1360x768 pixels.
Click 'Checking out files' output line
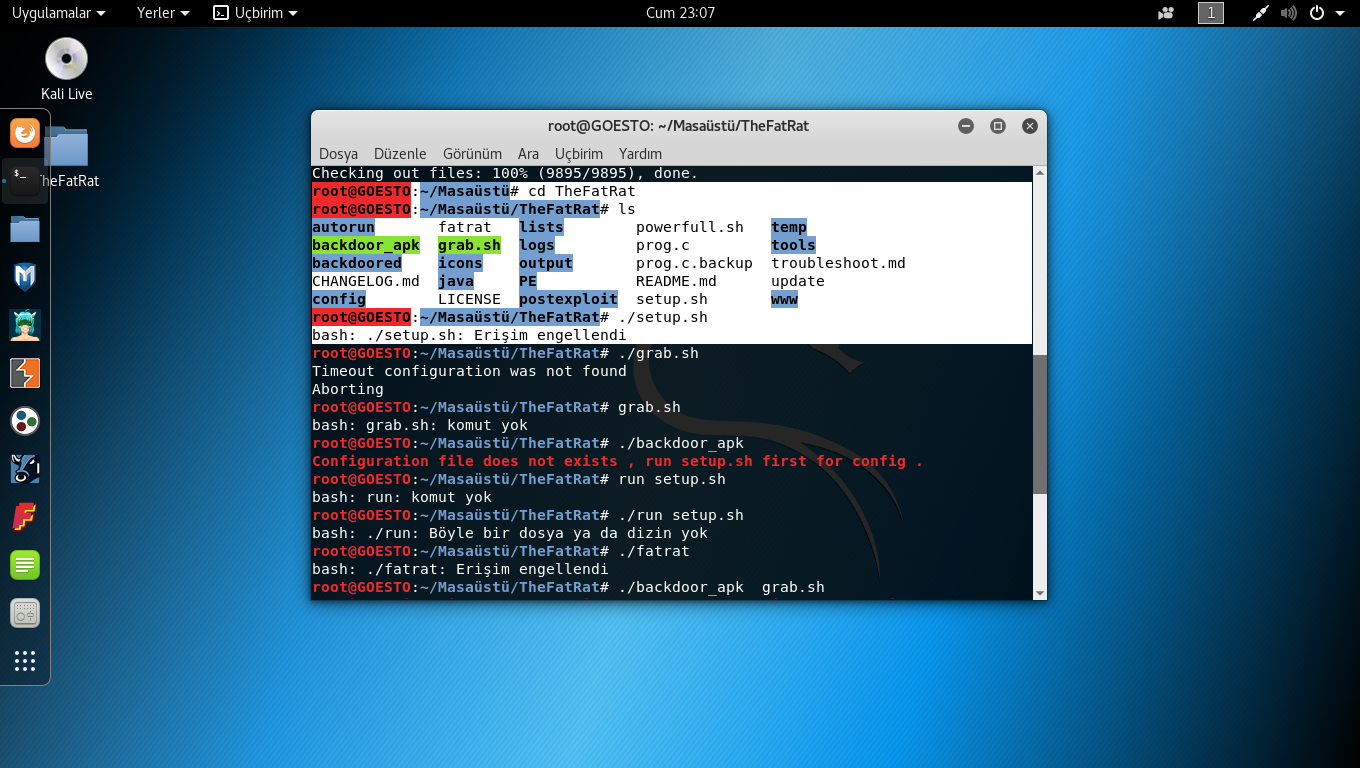pos(505,173)
